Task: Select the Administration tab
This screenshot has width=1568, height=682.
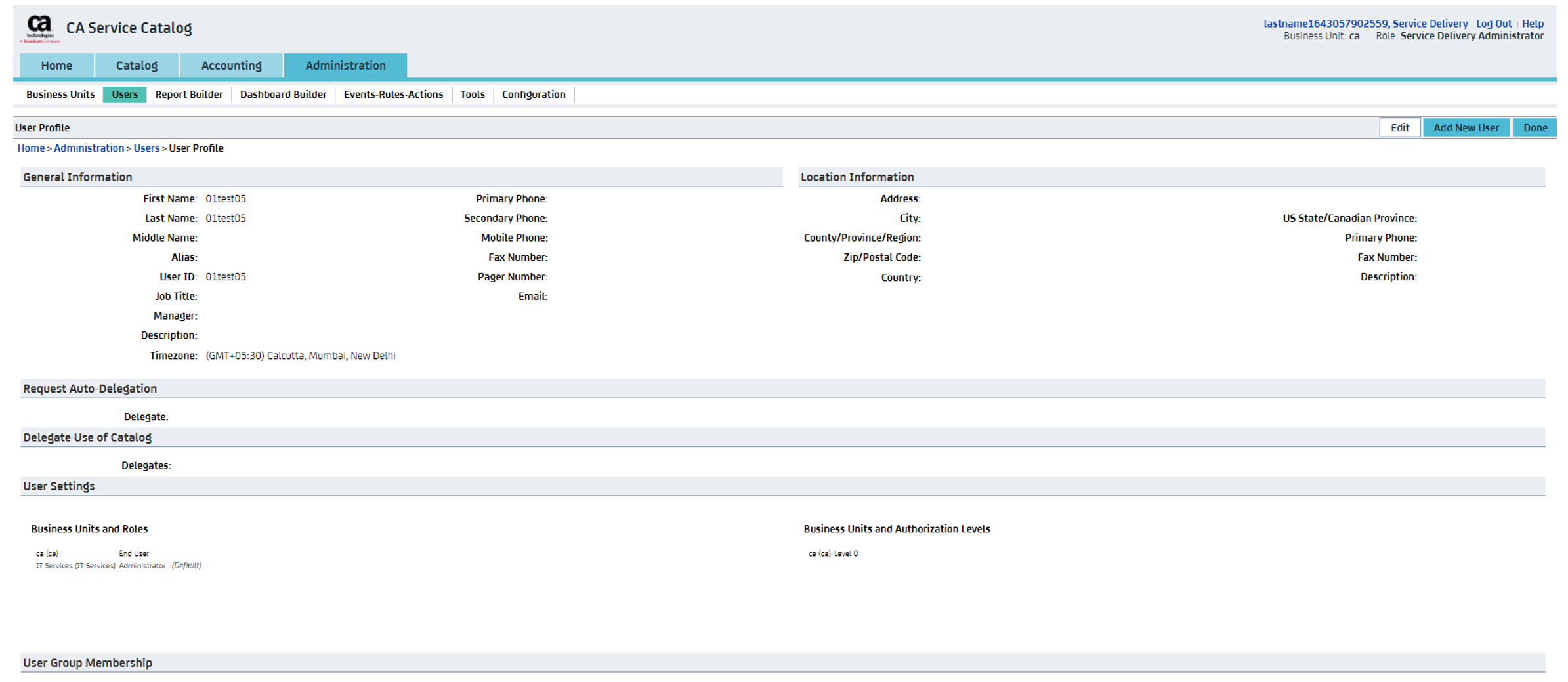Action: (345, 66)
